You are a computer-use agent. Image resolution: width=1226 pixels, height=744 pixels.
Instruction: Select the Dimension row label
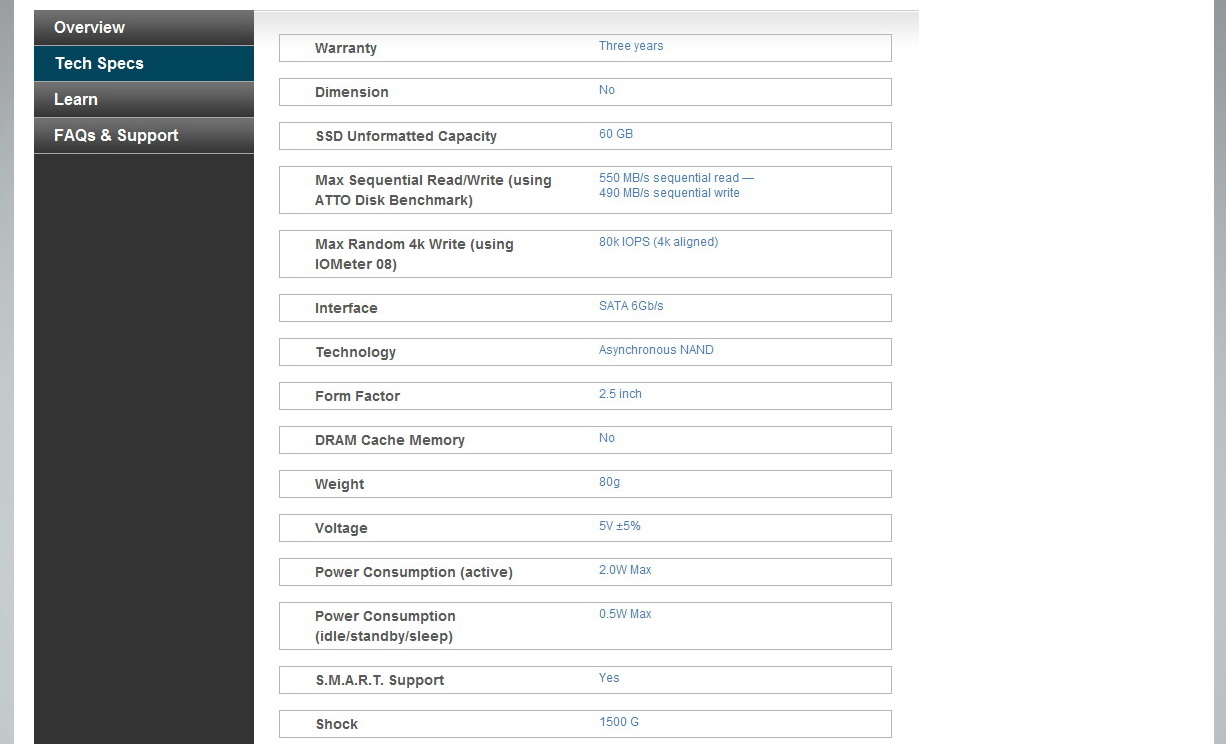[x=352, y=92]
